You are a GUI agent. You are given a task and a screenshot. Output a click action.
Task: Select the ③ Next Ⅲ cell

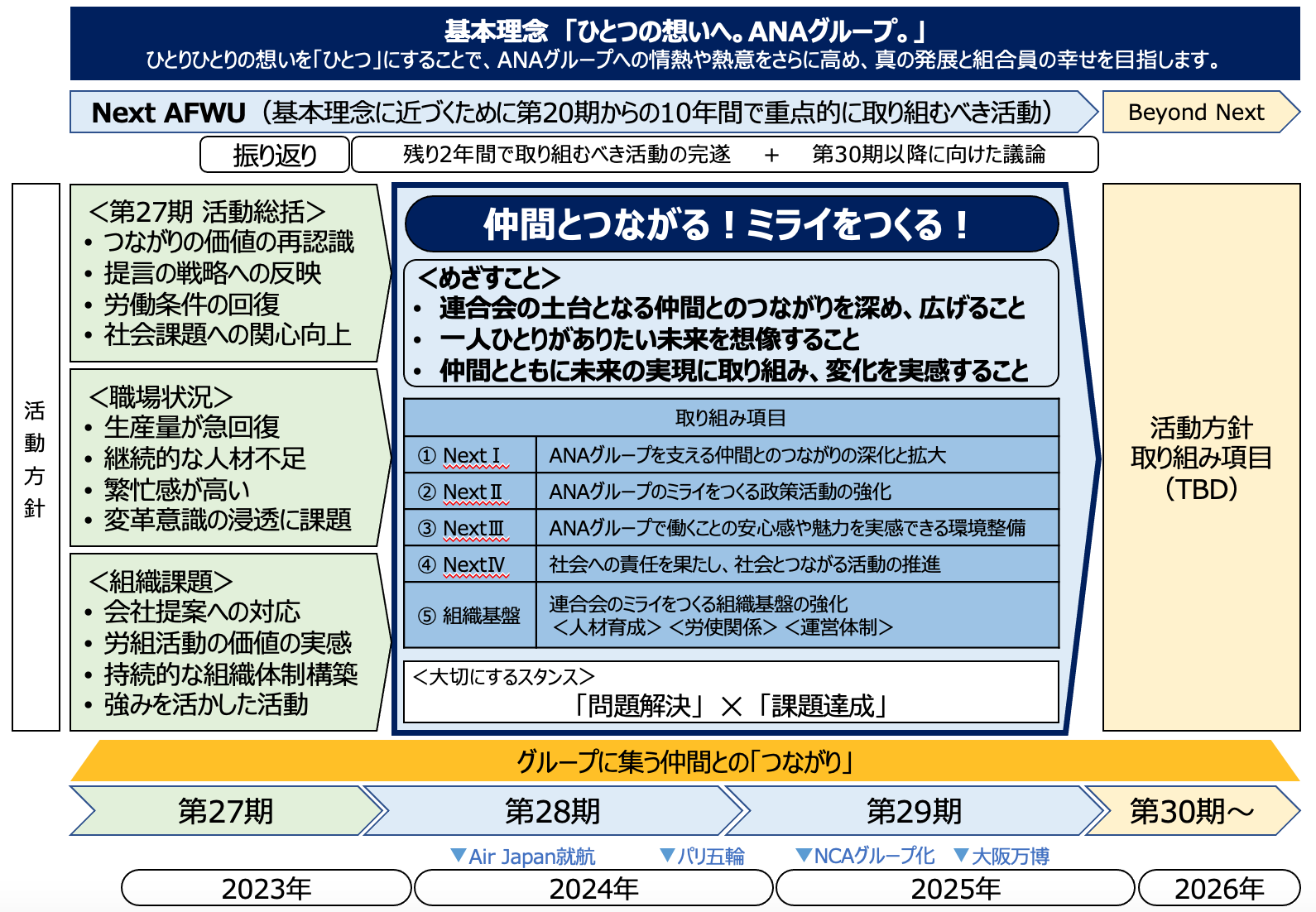(x=470, y=528)
